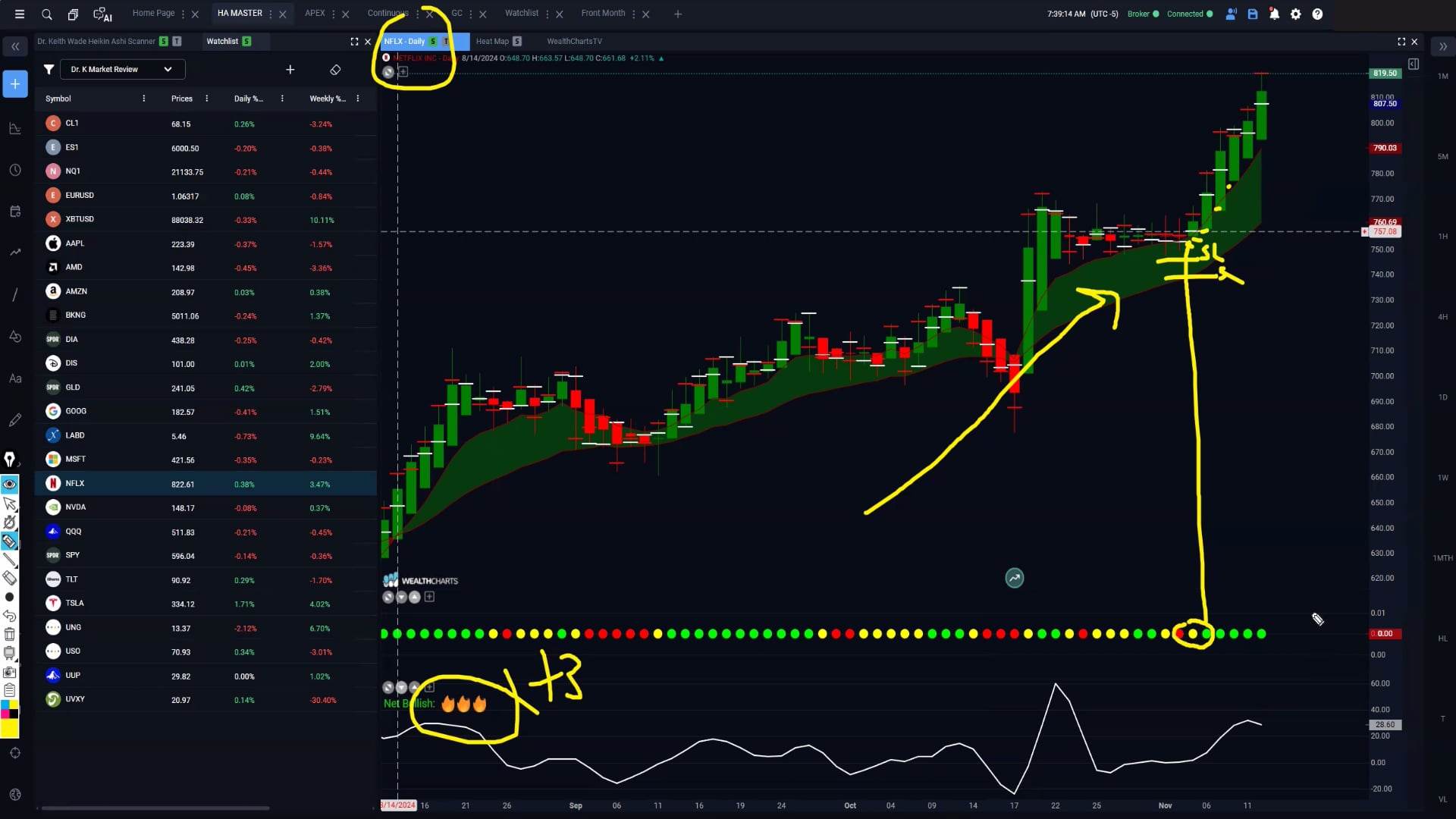Open HA MASTER tab options menu
This screenshot has height=819, width=1456.
(x=271, y=14)
